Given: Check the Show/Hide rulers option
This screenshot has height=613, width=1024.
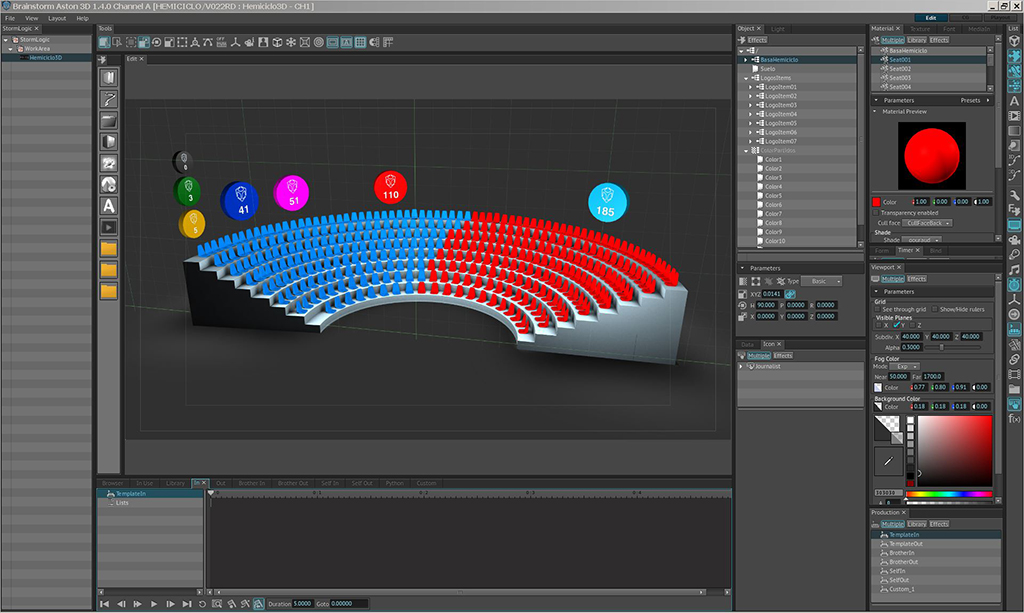Looking at the screenshot, I should pos(935,309).
